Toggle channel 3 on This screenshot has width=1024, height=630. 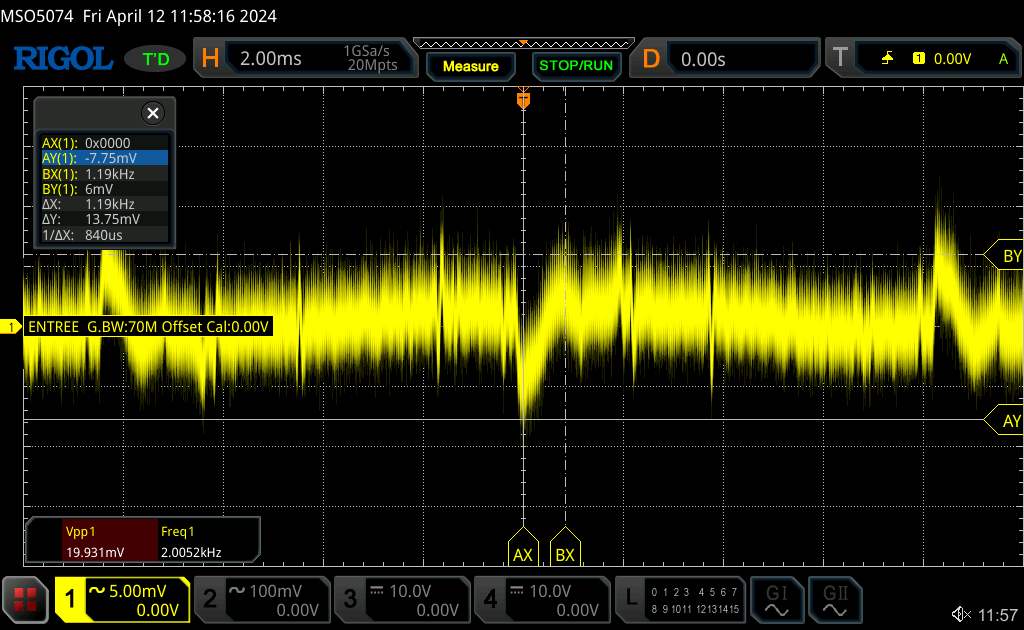tap(349, 599)
